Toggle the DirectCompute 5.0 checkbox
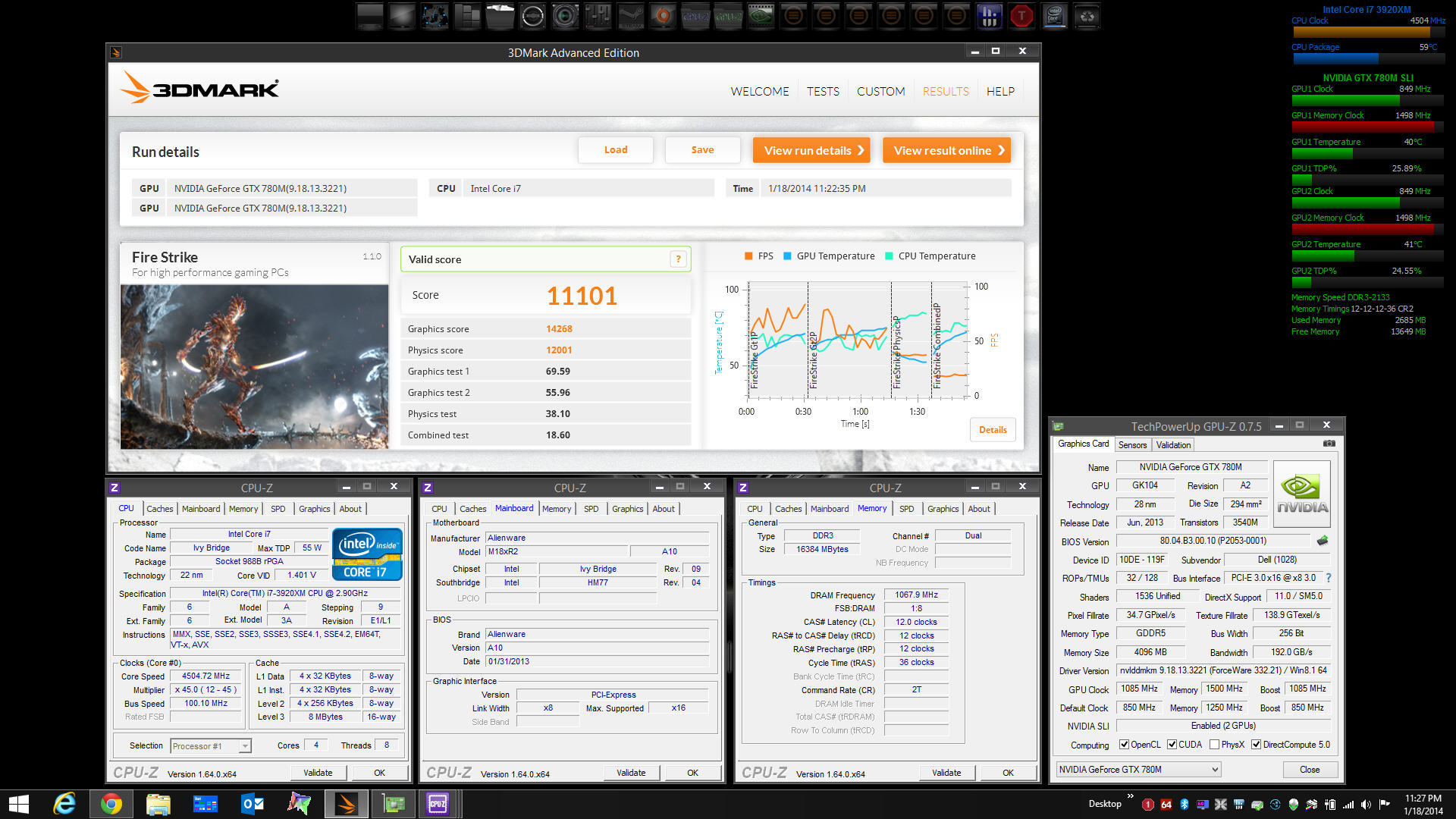This screenshot has width=1456, height=819. click(x=1256, y=745)
